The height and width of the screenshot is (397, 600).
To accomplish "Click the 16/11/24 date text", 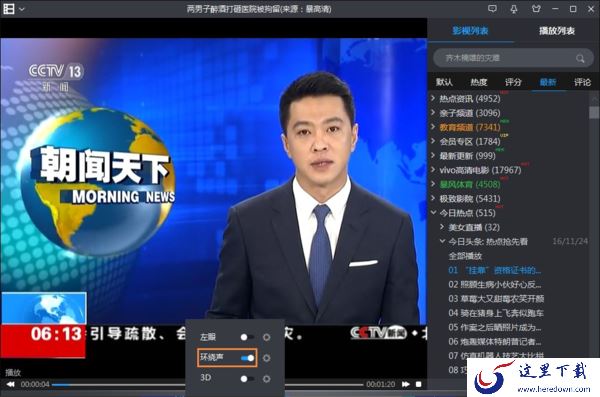I will (570, 241).
